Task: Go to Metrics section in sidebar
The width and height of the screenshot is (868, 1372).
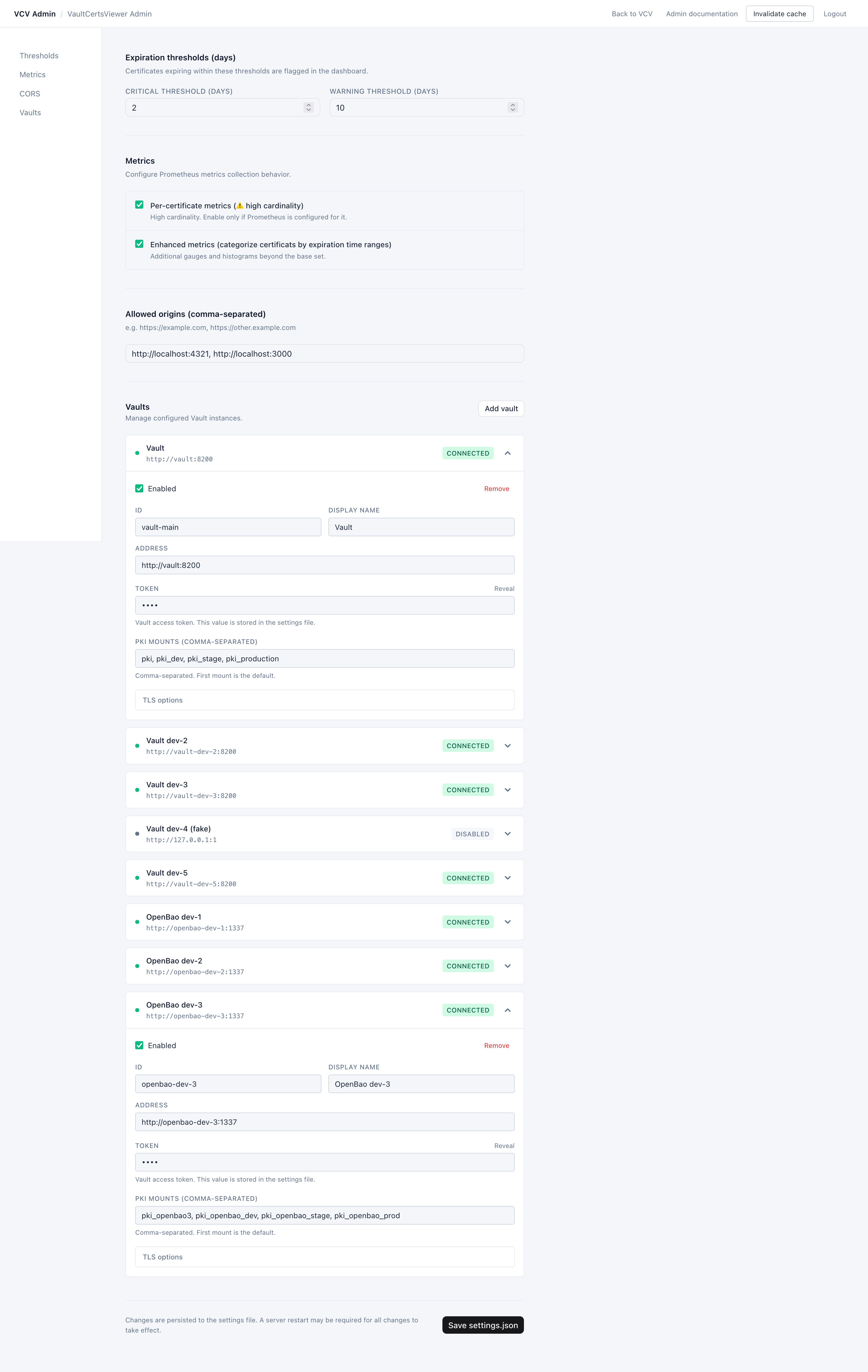Action: pyautogui.click(x=32, y=75)
